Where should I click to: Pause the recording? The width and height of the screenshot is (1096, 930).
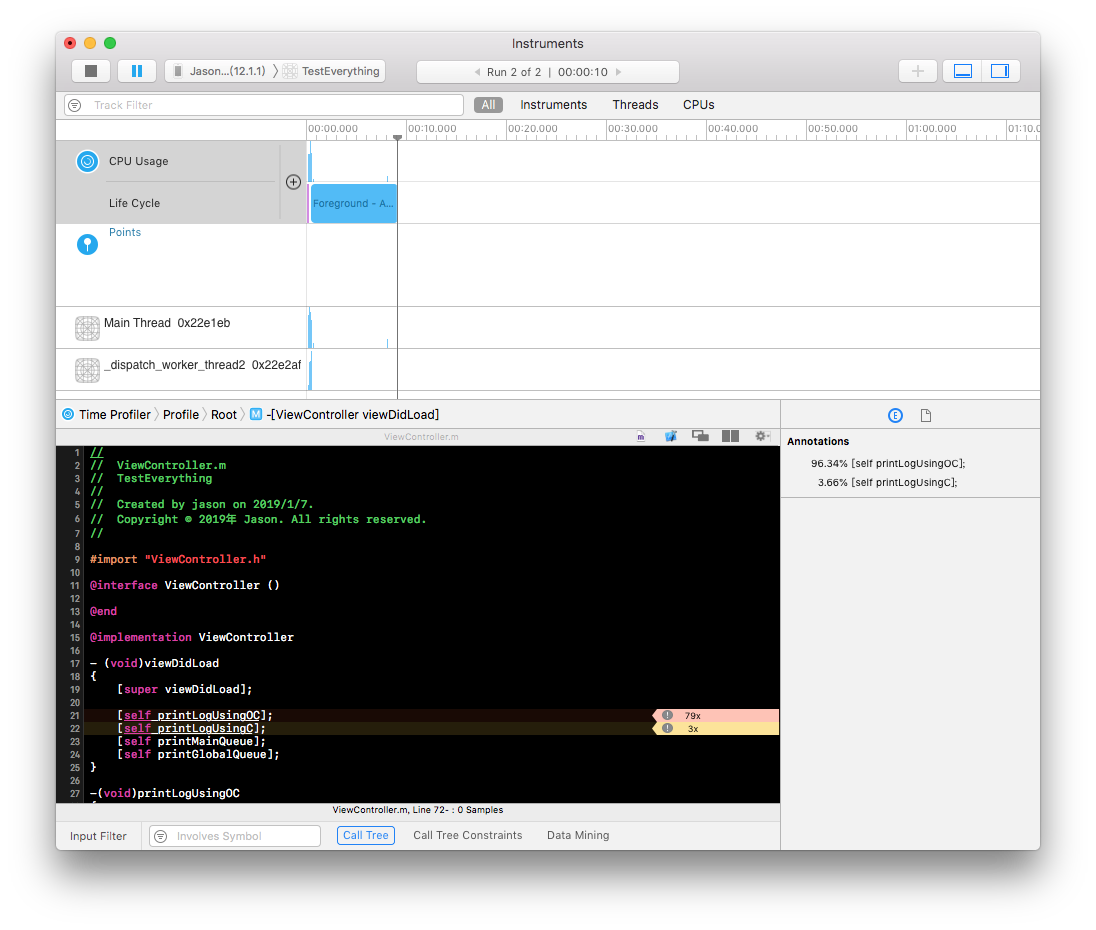point(137,70)
